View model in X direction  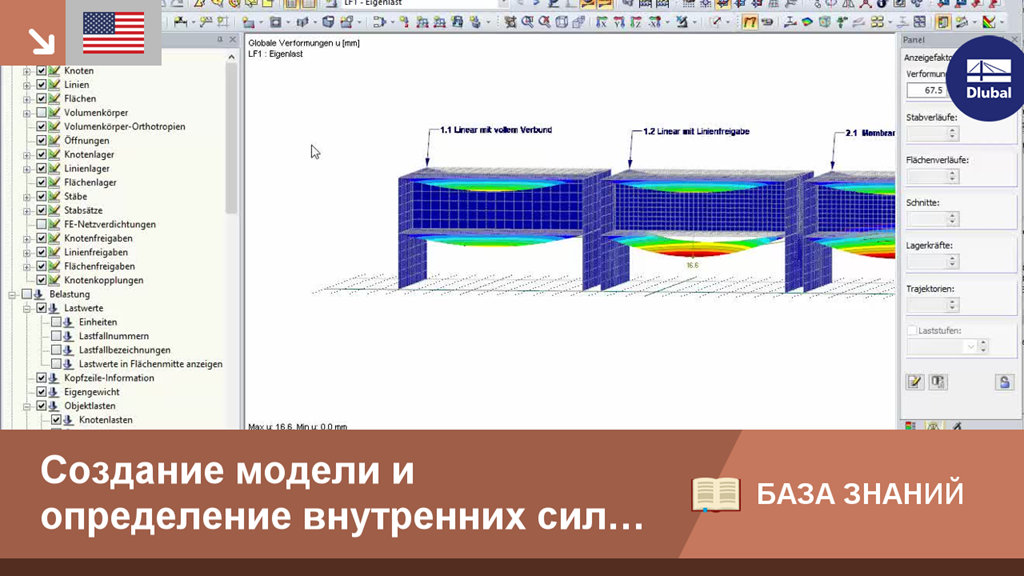[601, 22]
